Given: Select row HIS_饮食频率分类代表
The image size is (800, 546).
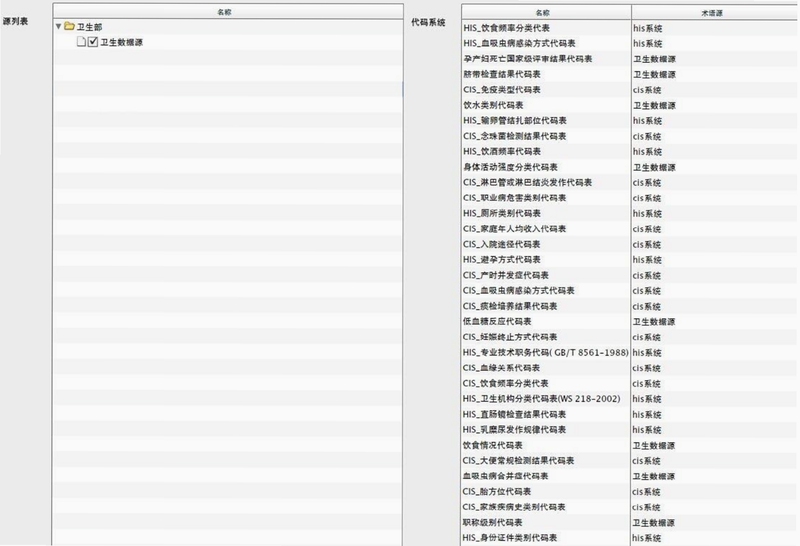Looking at the screenshot, I should [x=630, y=28].
